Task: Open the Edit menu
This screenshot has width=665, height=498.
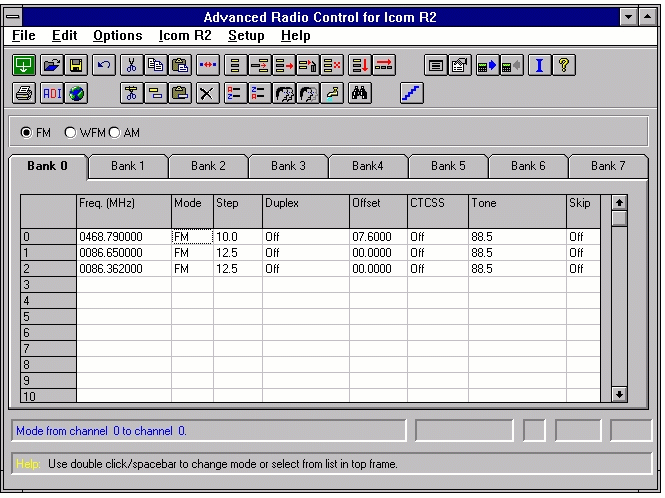Action: pyautogui.click(x=64, y=36)
